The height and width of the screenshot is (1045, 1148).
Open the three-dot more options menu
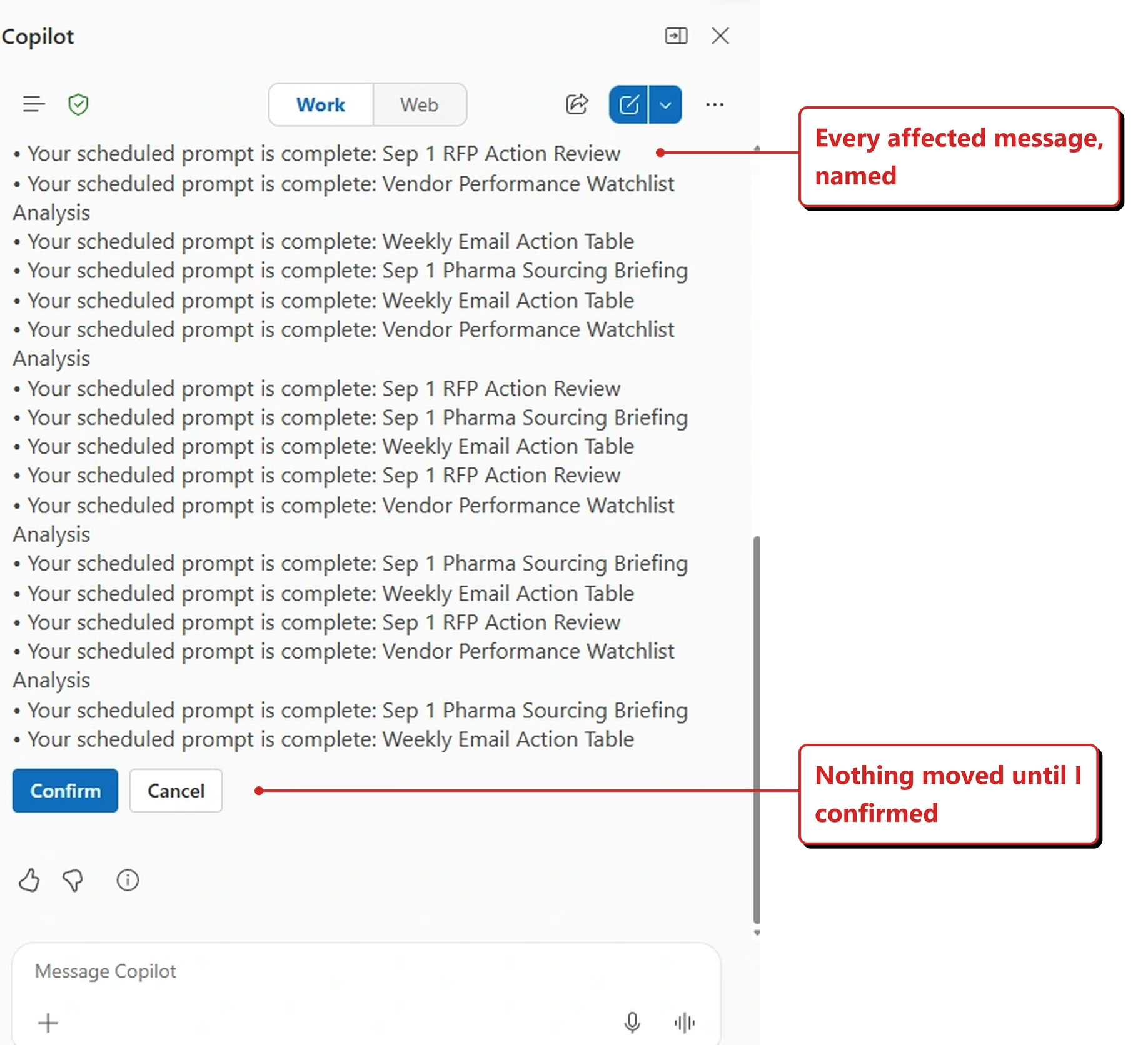pyautogui.click(x=715, y=104)
